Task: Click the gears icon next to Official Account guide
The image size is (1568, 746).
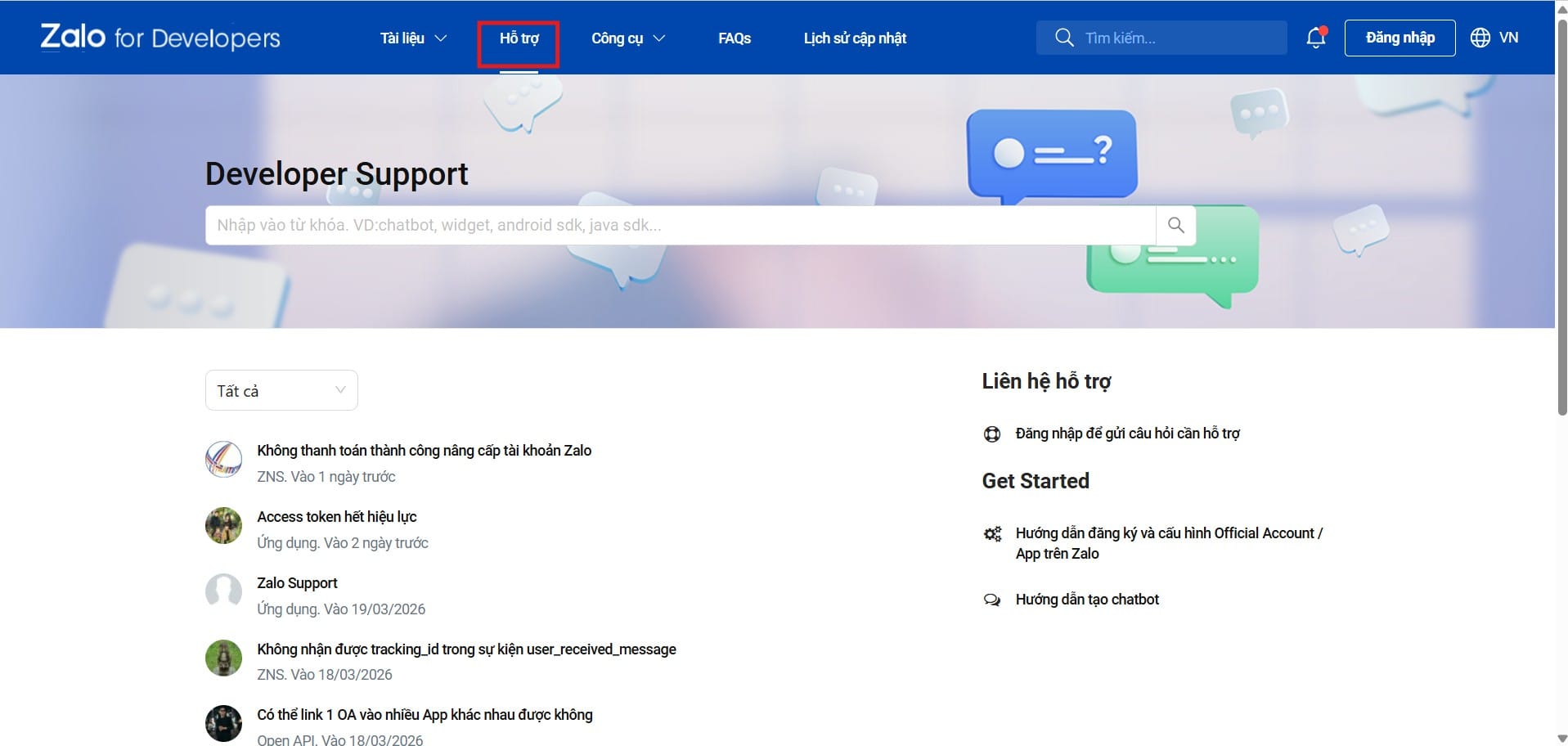Action: [992, 534]
